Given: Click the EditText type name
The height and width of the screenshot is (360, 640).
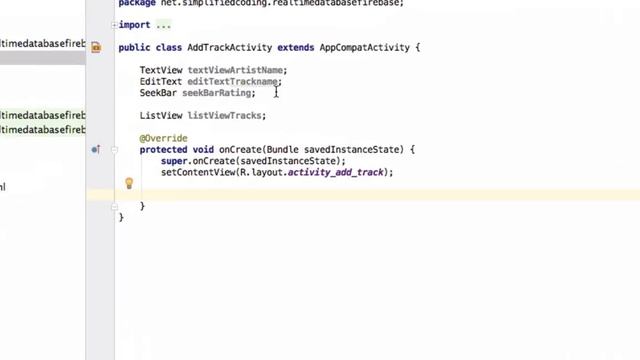Looking at the screenshot, I should (161, 82).
